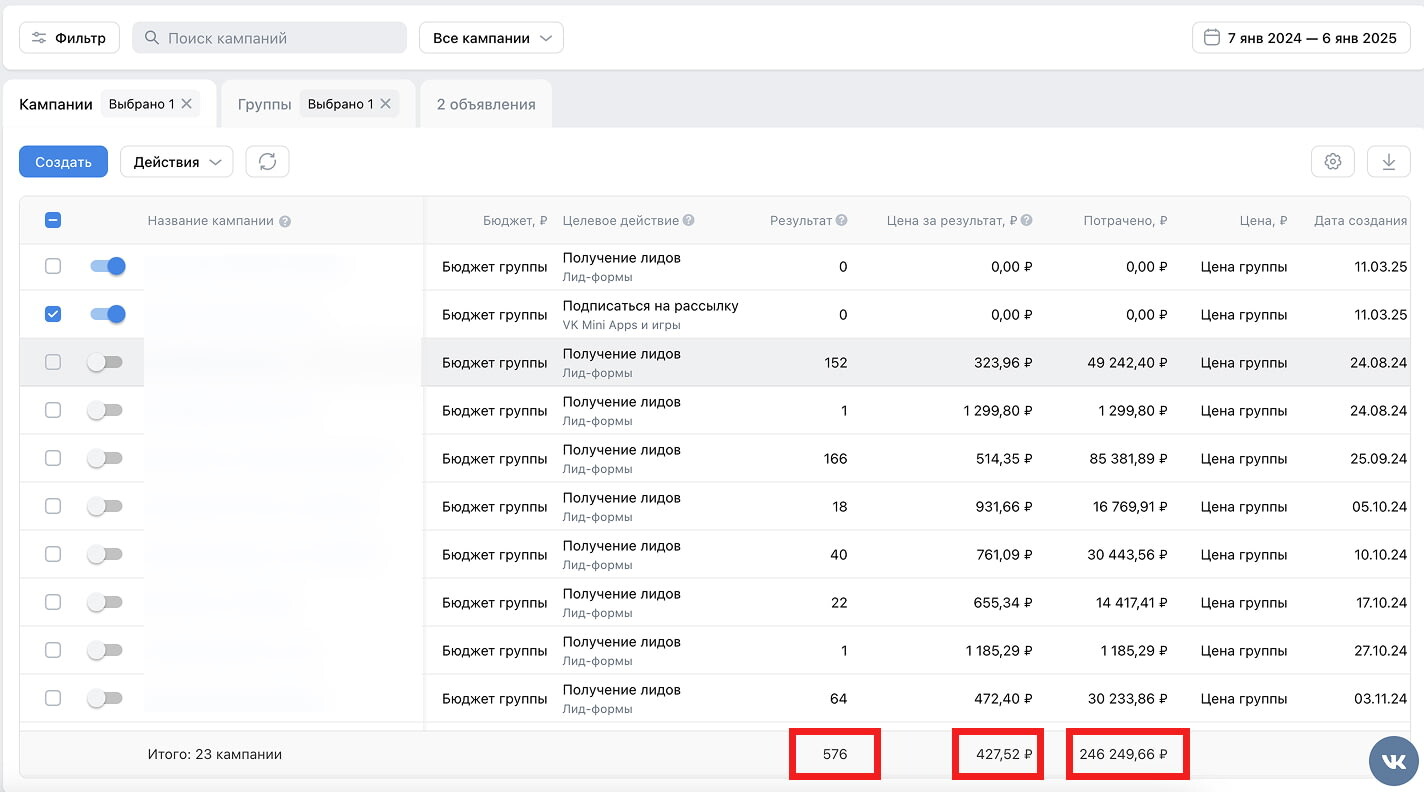The width and height of the screenshot is (1424, 792).
Task: Sort by the Бюджет, ₽ column header
Action: click(515, 221)
